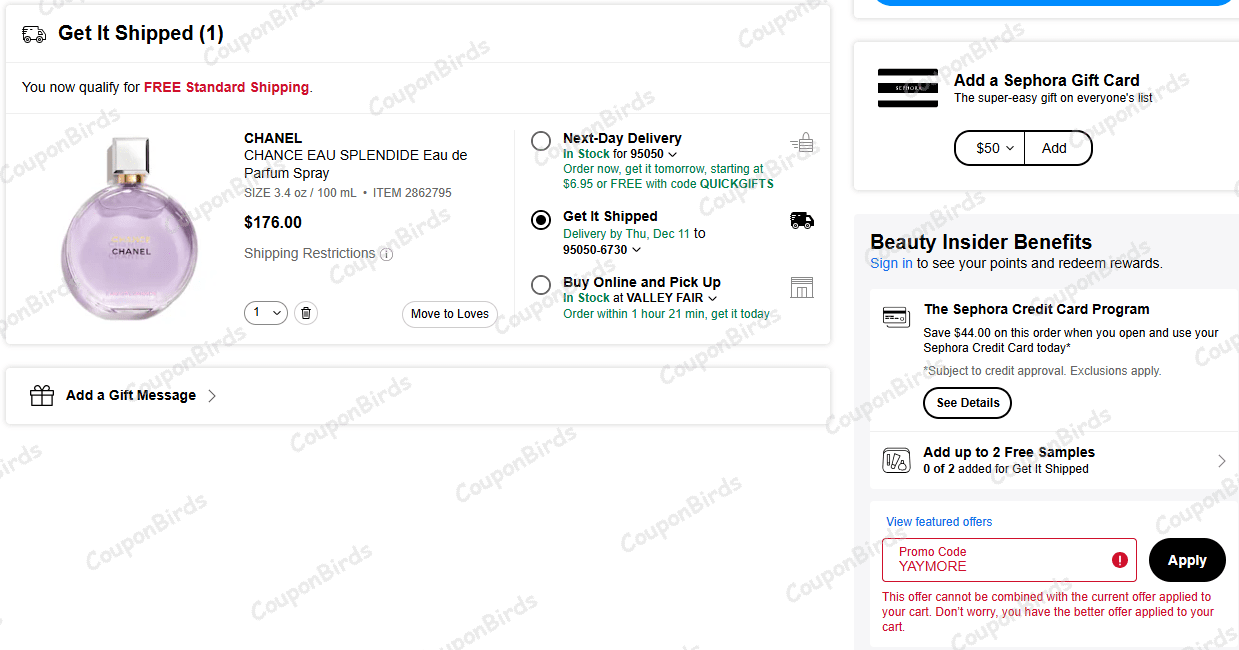Click the gift box icon next to Add a Gift Message

click(42, 396)
